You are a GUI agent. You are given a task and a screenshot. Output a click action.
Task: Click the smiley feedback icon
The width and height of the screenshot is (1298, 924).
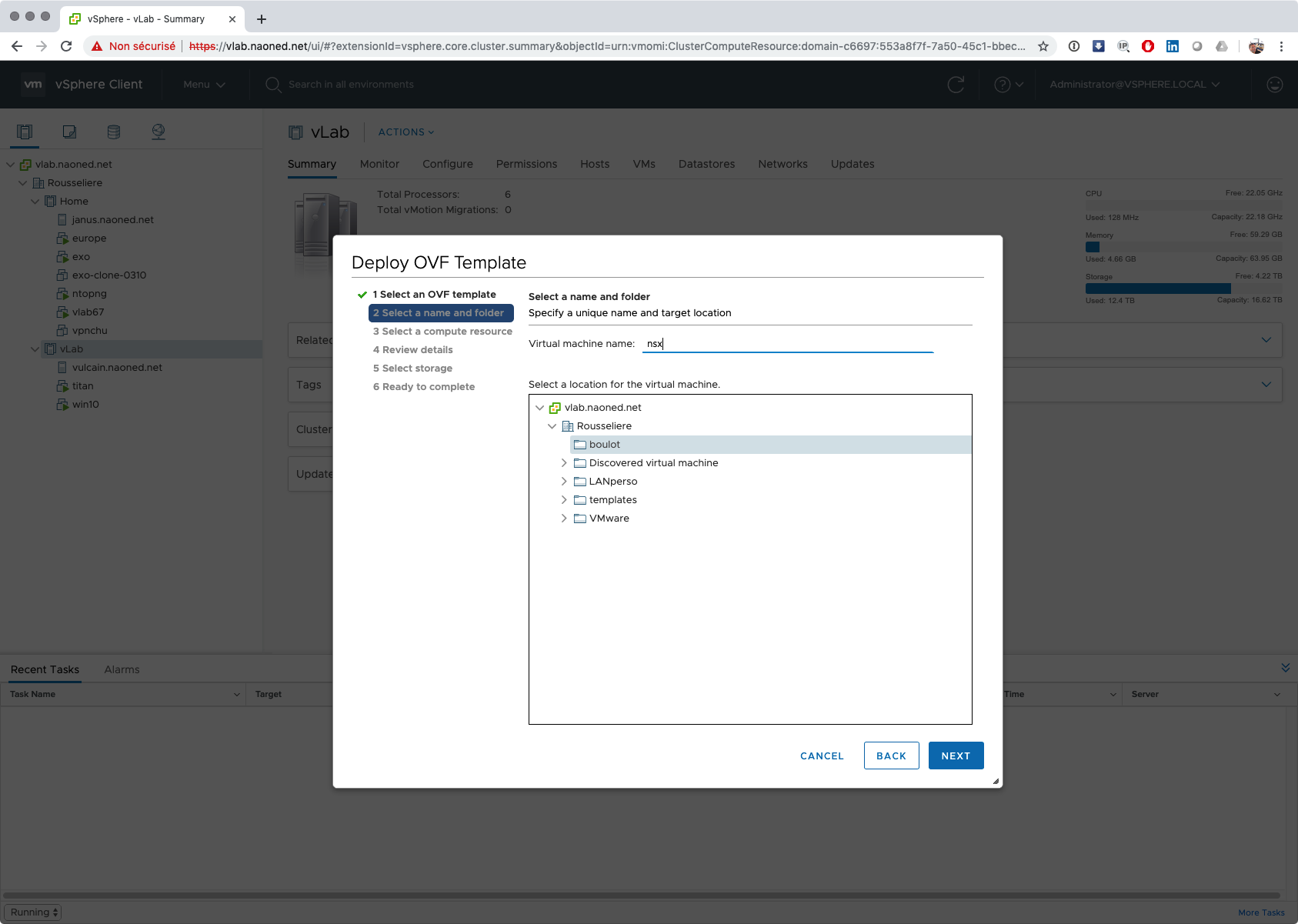click(x=1275, y=85)
